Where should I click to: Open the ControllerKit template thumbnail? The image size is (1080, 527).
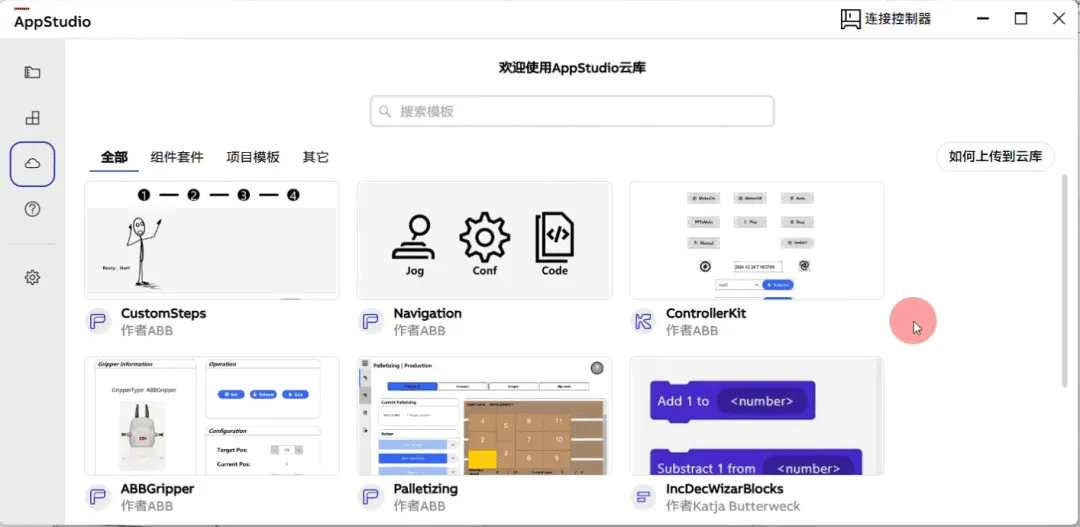pyautogui.click(x=757, y=240)
